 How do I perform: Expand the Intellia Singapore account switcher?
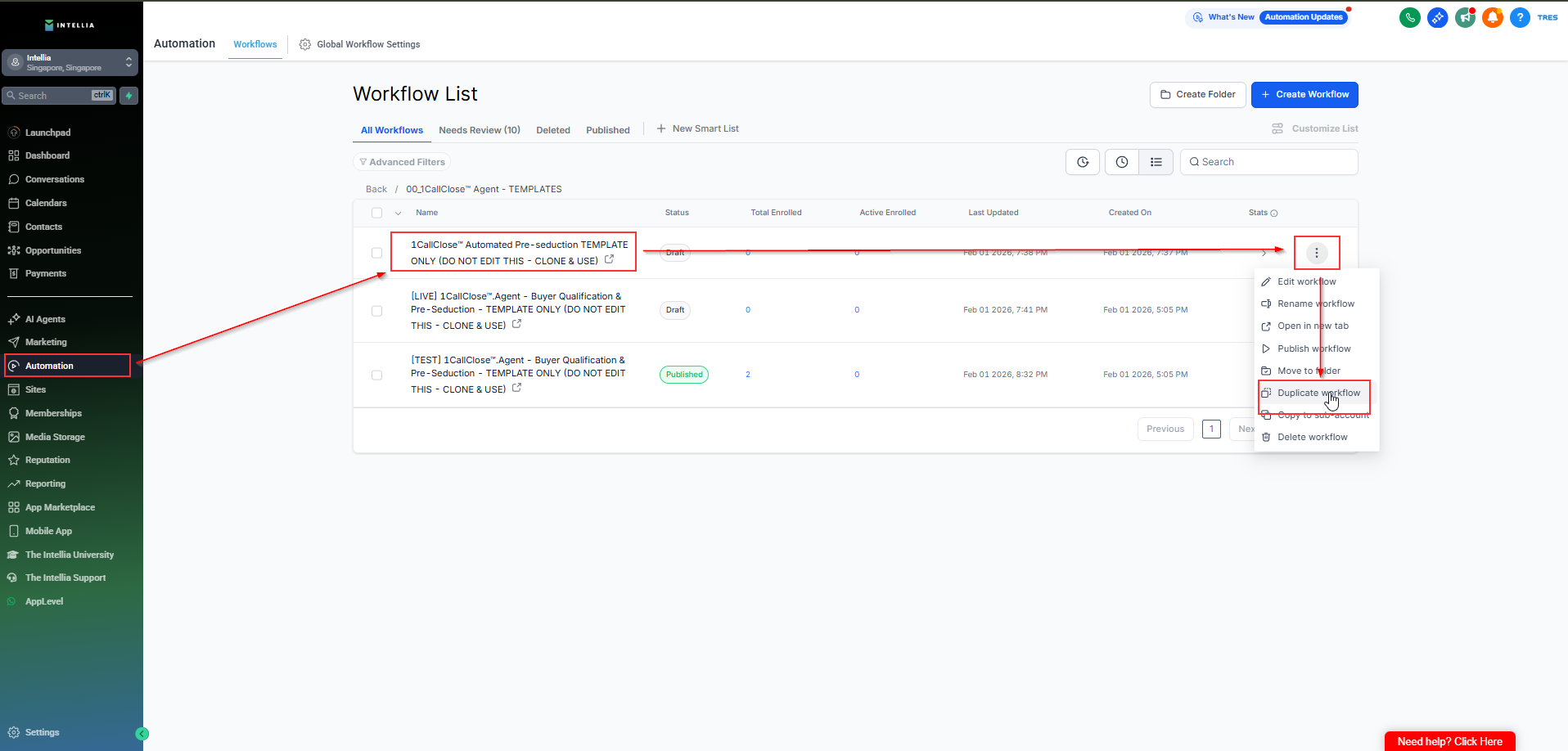[70, 62]
